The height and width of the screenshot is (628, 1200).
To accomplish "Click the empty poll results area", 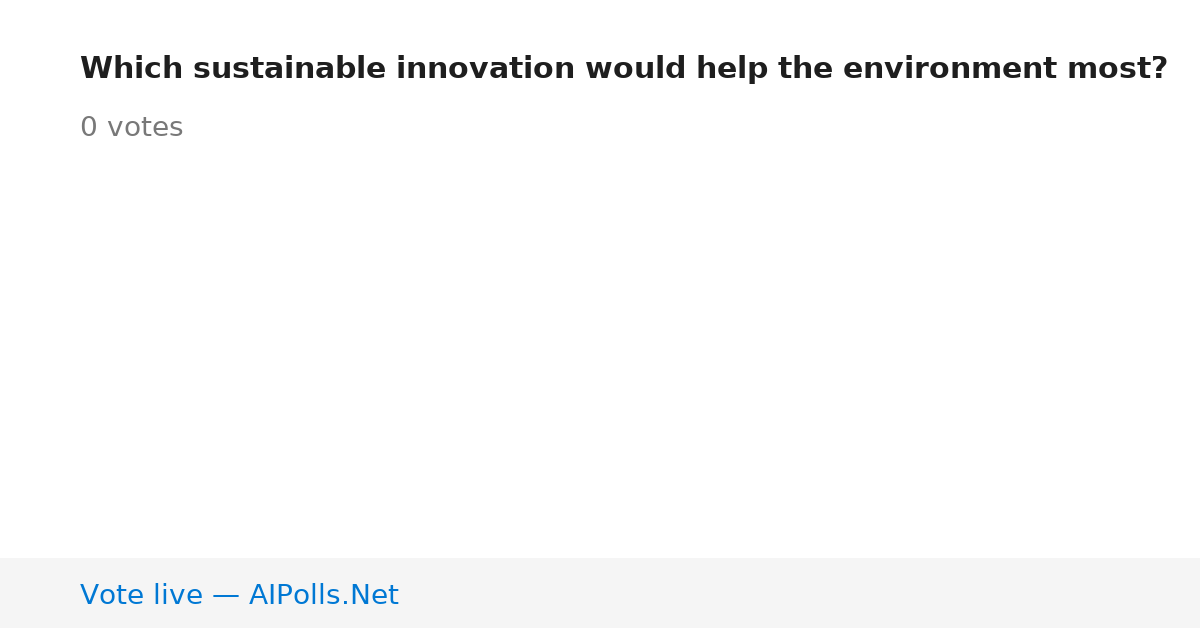I will point(600,350).
